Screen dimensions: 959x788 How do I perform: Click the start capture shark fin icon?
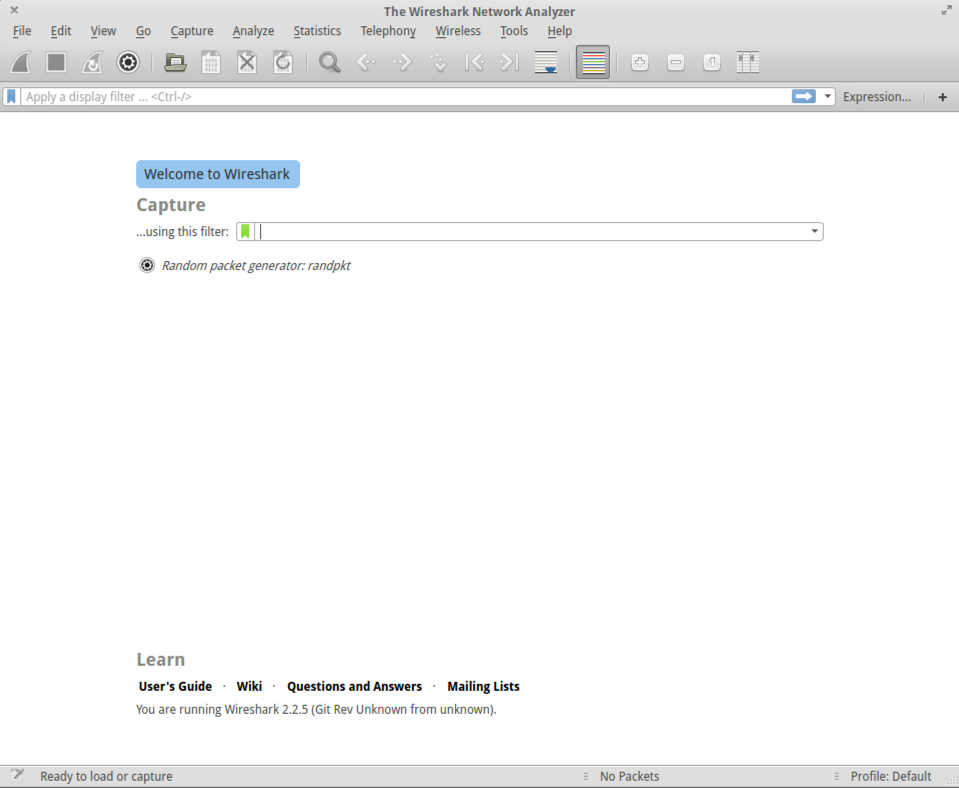(x=21, y=62)
